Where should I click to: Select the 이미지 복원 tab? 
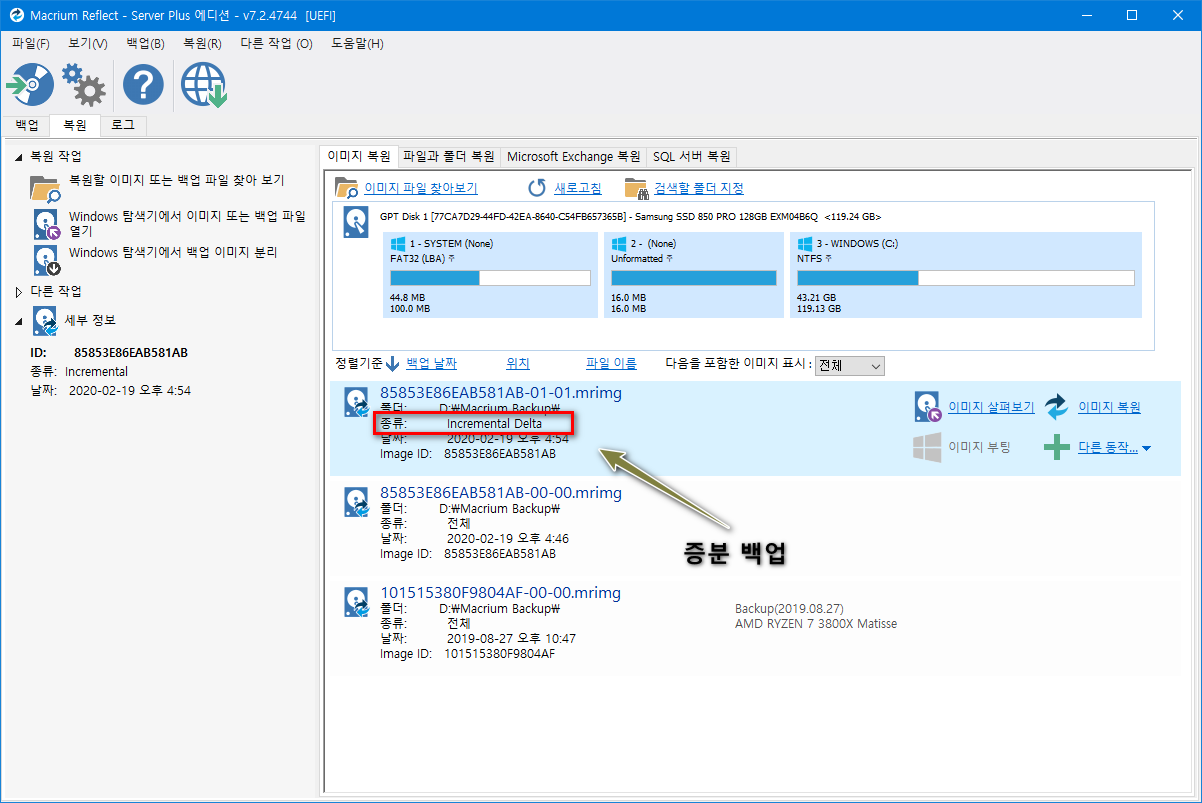(x=359, y=156)
